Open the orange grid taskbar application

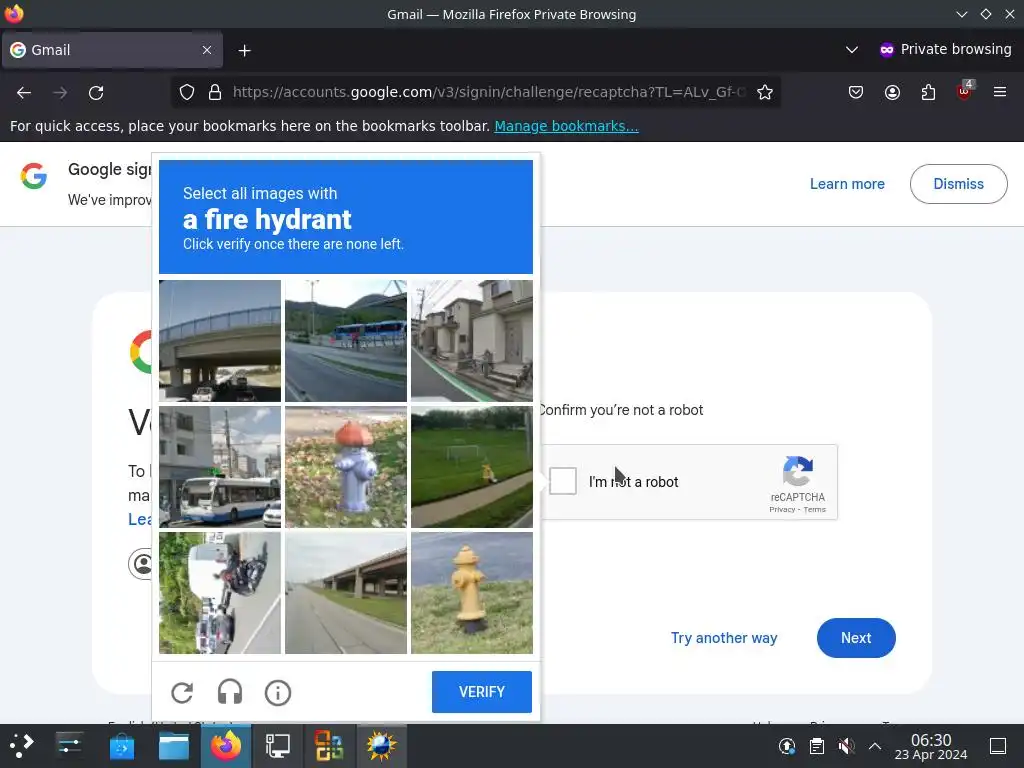click(x=329, y=746)
